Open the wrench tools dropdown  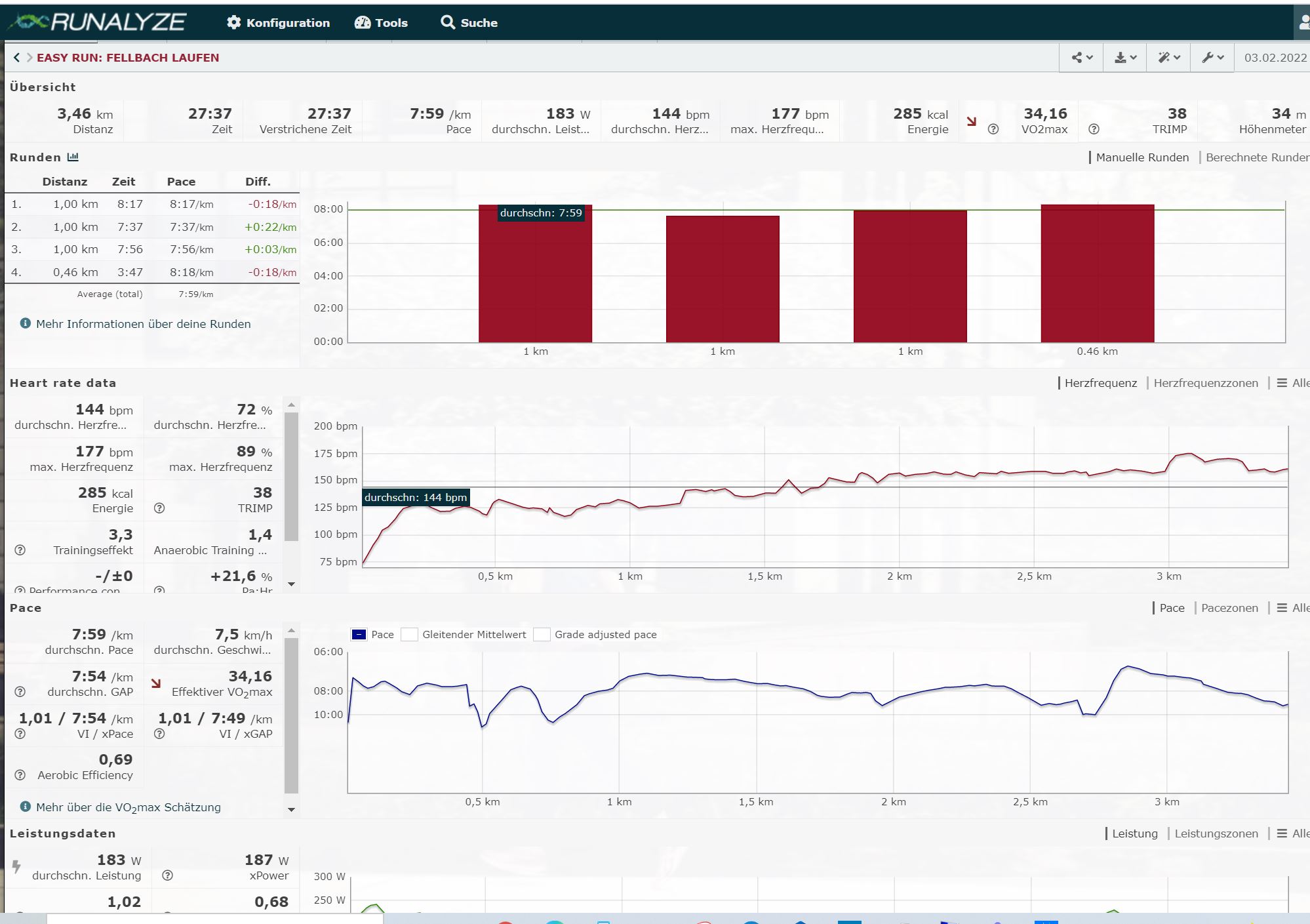point(1212,58)
